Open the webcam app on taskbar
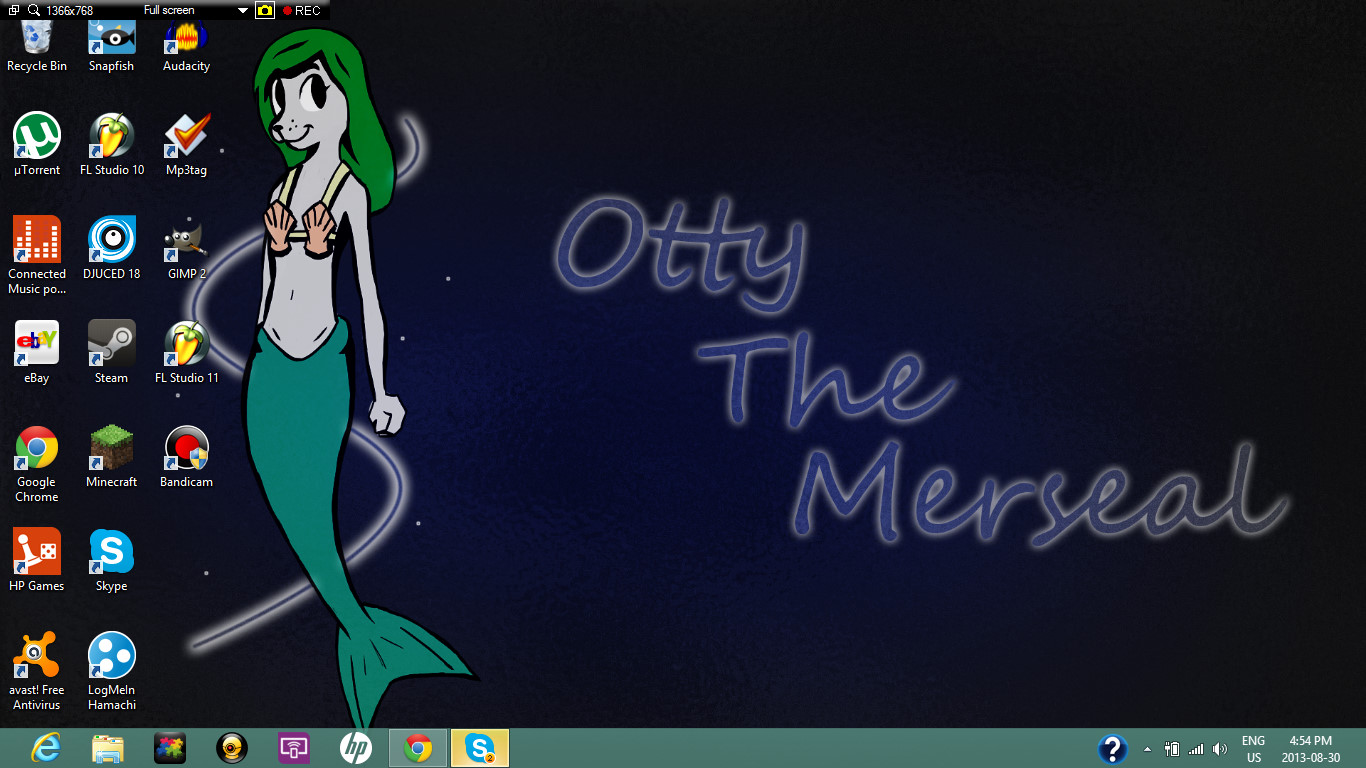Screen dimensions: 1366x768 [x=232, y=748]
